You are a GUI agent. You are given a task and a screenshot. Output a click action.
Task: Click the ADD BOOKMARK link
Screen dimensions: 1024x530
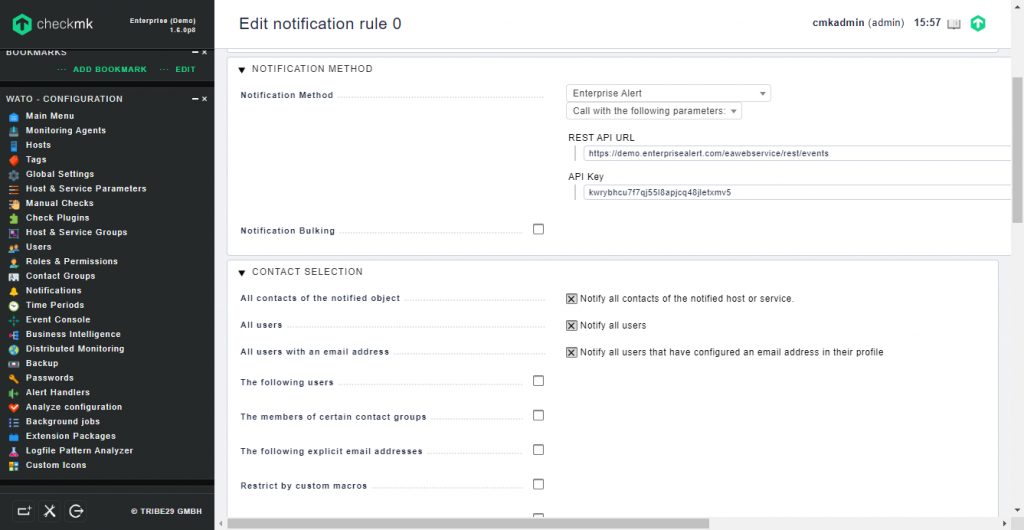pyautogui.click(x=110, y=69)
